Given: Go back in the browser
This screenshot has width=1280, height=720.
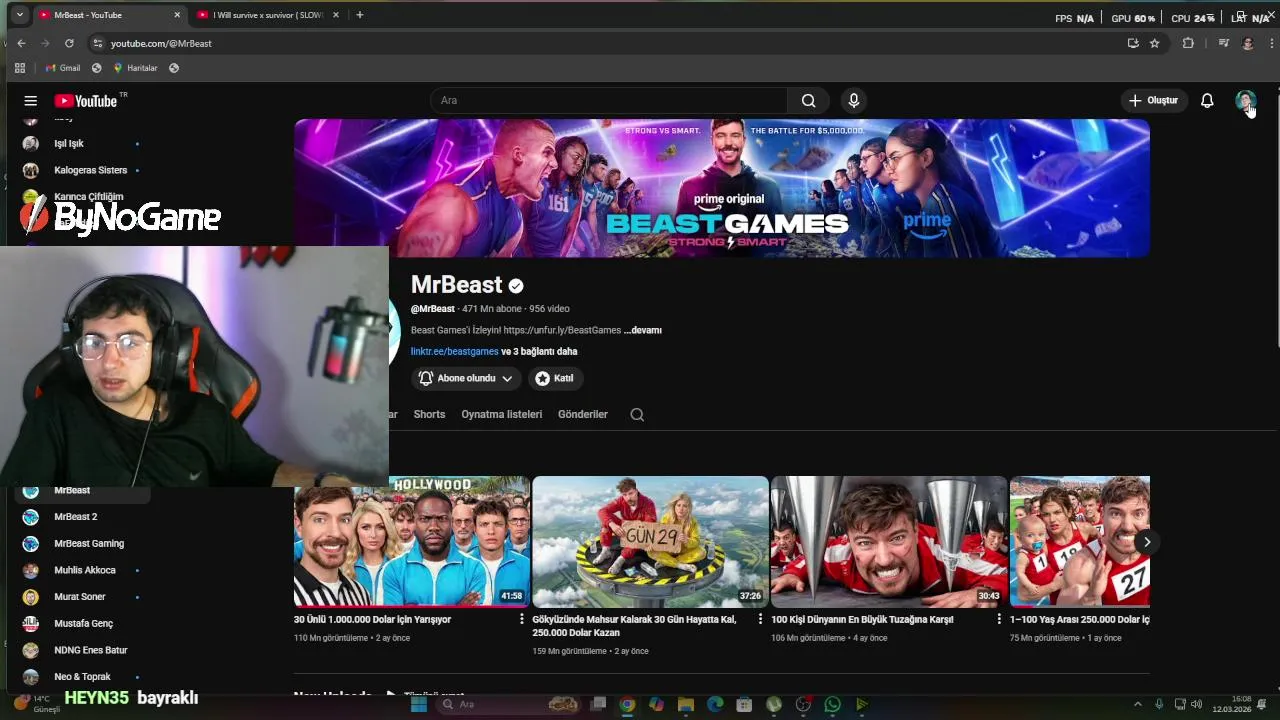Looking at the screenshot, I should tap(21, 43).
